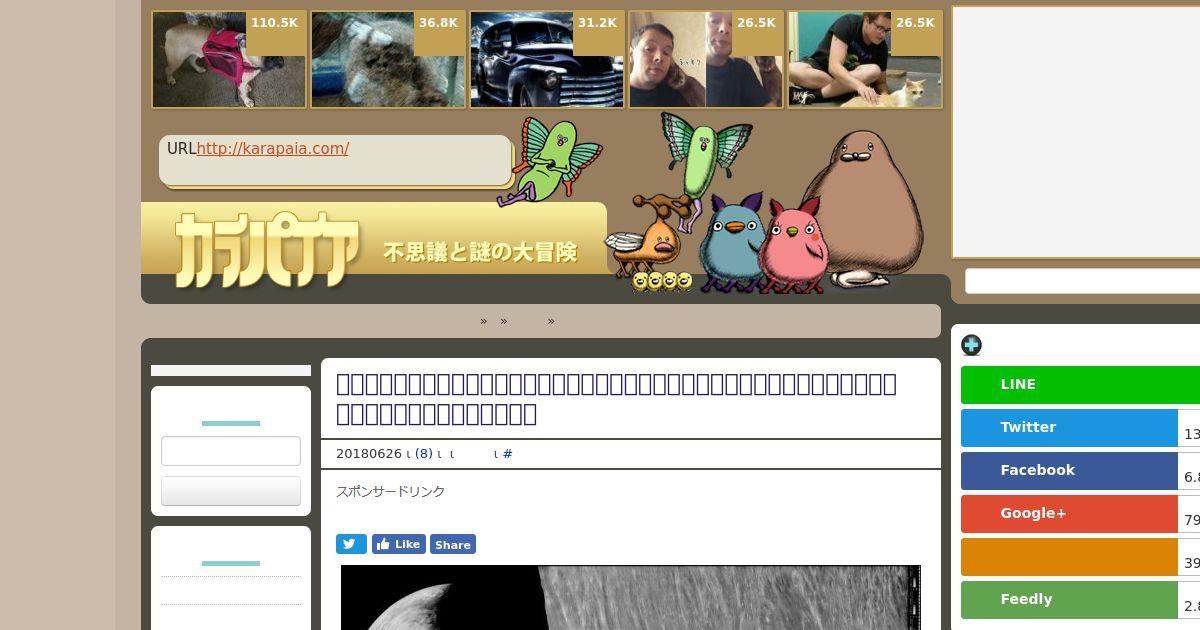Open the two men thumbnail next to the car
The width and height of the screenshot is (1200, 630).
tap(706, 60)
